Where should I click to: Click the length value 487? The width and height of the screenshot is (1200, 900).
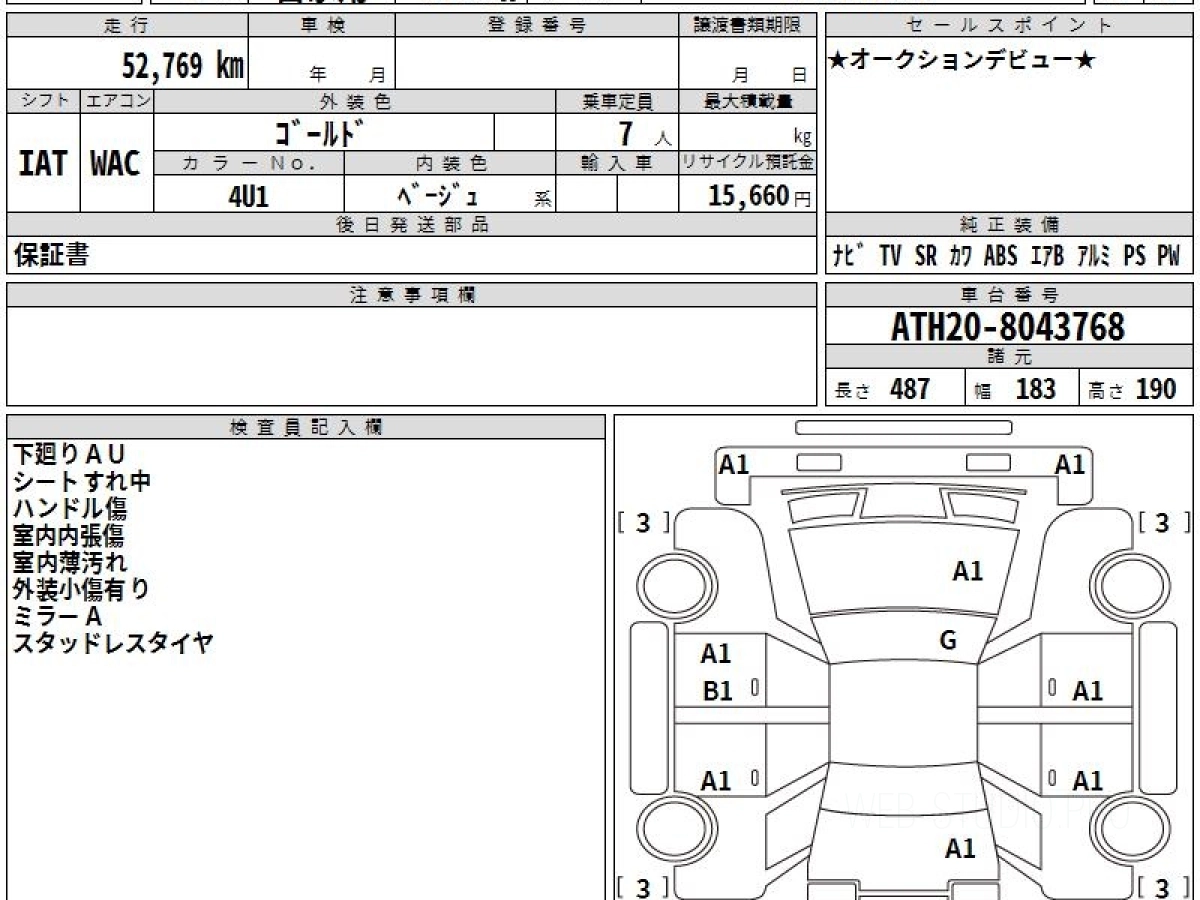click(x=910, y=389)
